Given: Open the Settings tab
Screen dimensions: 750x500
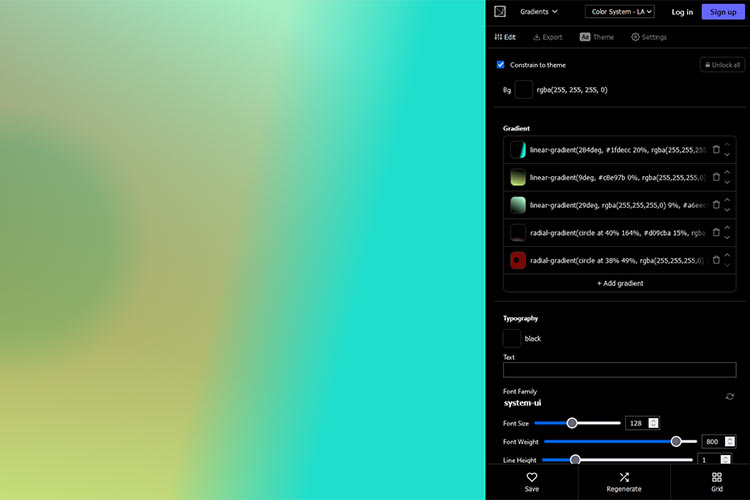Looking at the screenshot, I should pyautogui.click(x=649, y=37).
